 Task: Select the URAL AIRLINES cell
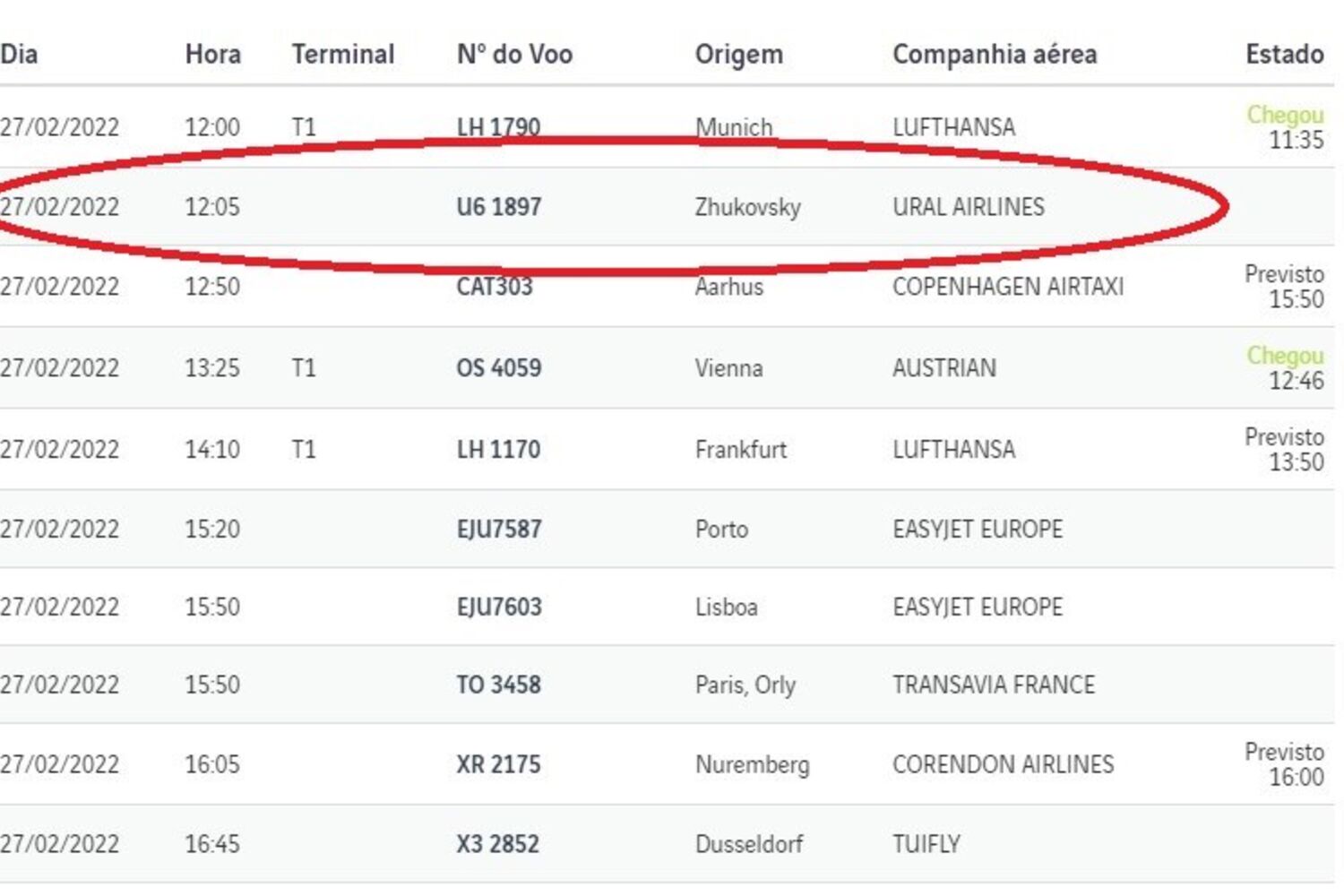(969, 207)
